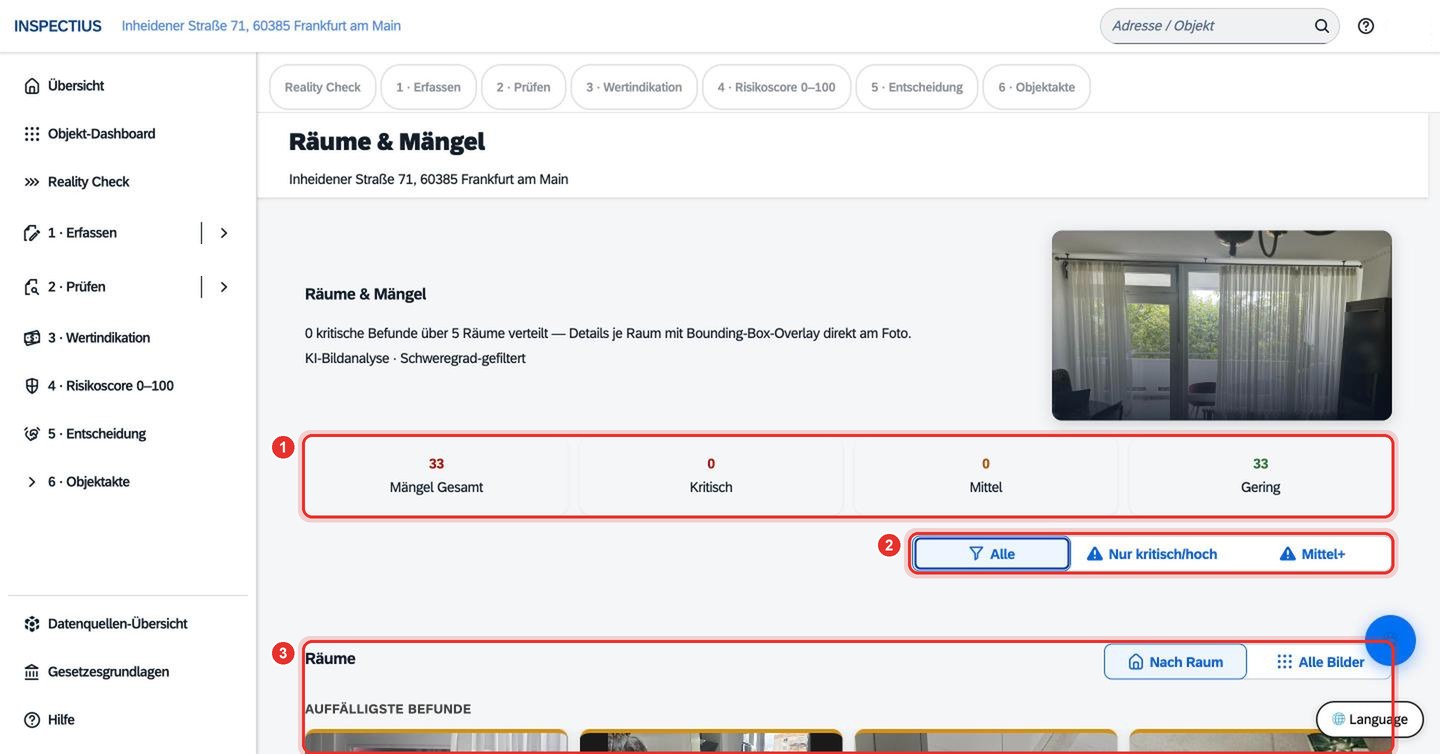Open the room photo thumbnail
This screenshot has width=1440, height=754.
pos(1222,325)
